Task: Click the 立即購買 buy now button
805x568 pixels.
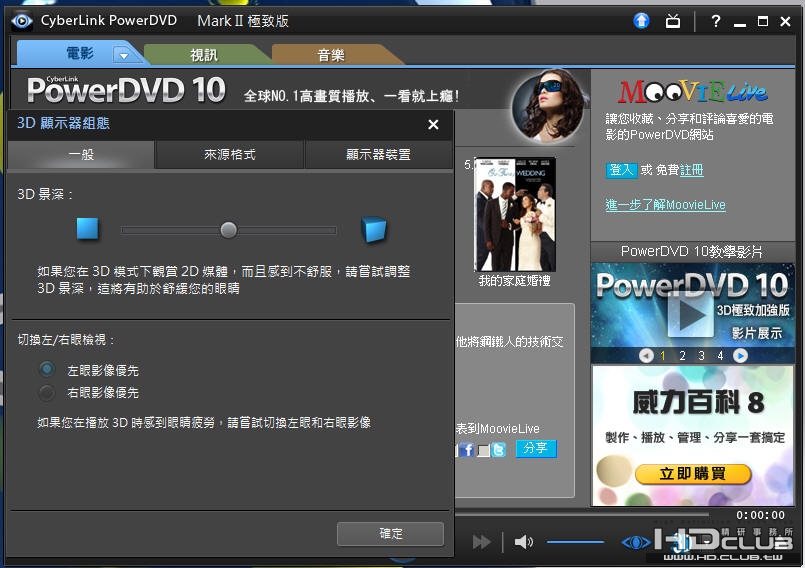Action: (x=693, y=474)
